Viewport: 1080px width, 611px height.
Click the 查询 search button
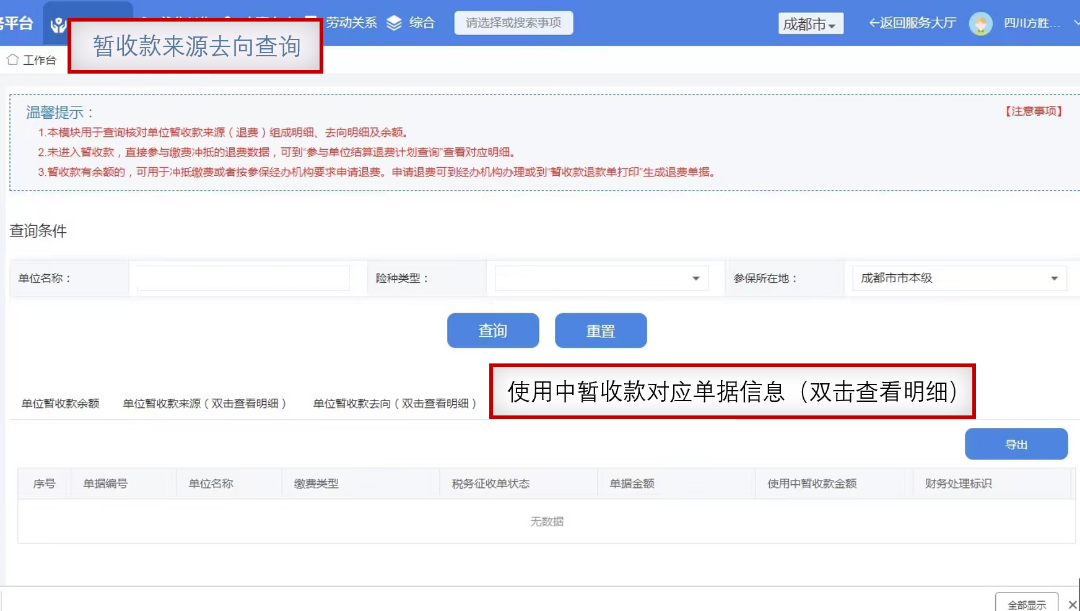click(x=493, y=330)
